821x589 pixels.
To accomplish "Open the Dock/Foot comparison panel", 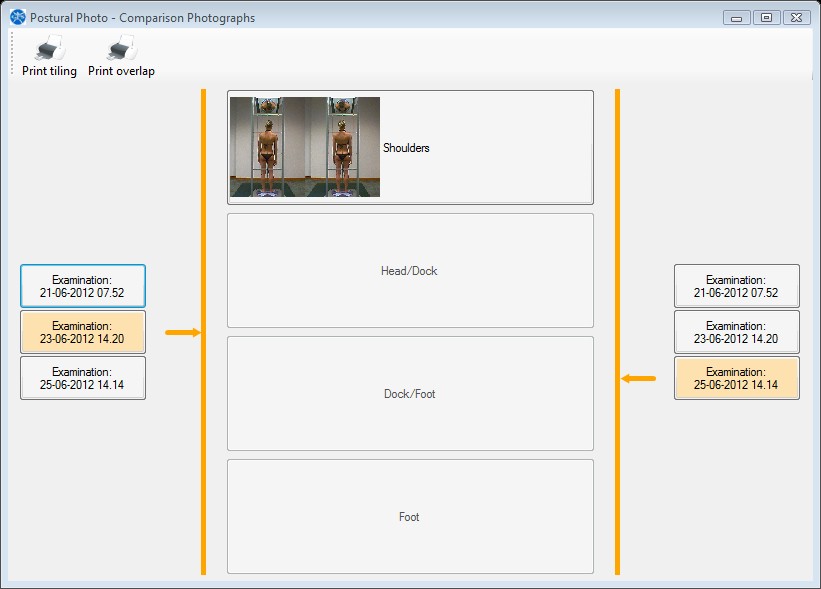I will tap(410, 394).
